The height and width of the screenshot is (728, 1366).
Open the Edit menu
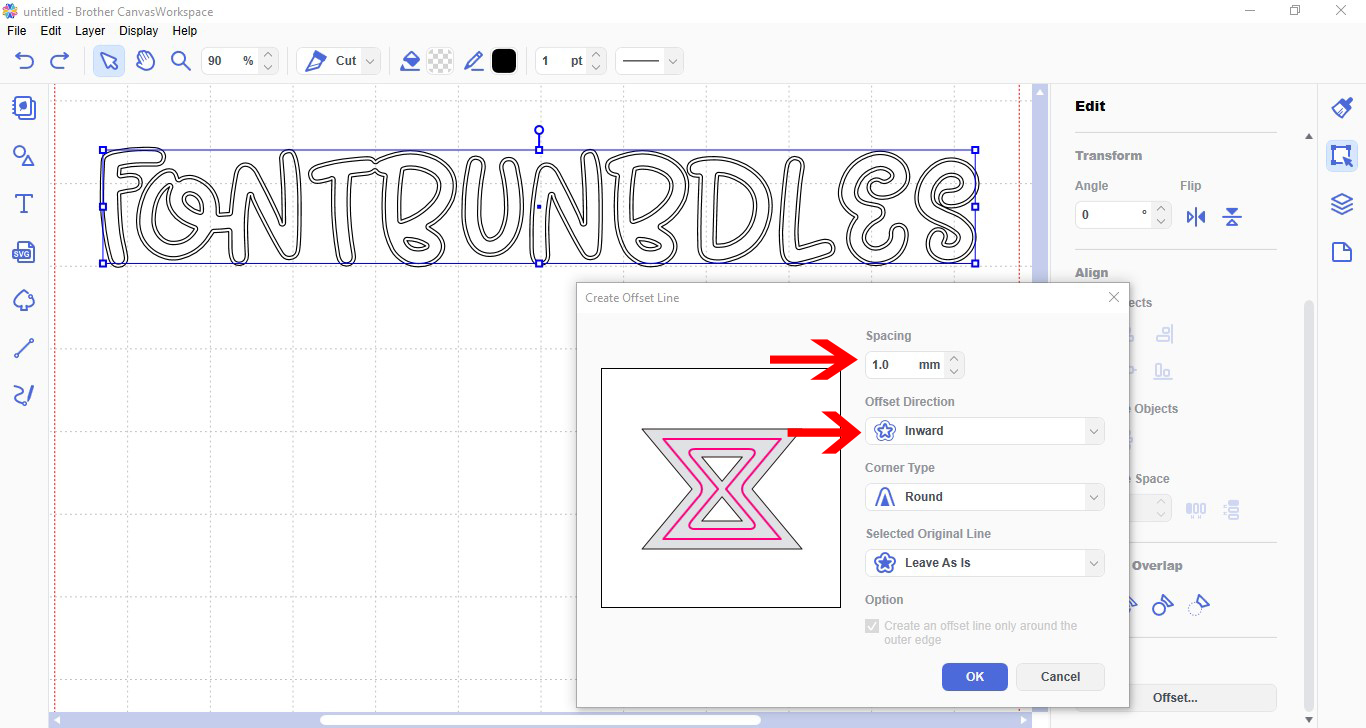[51, 31]
